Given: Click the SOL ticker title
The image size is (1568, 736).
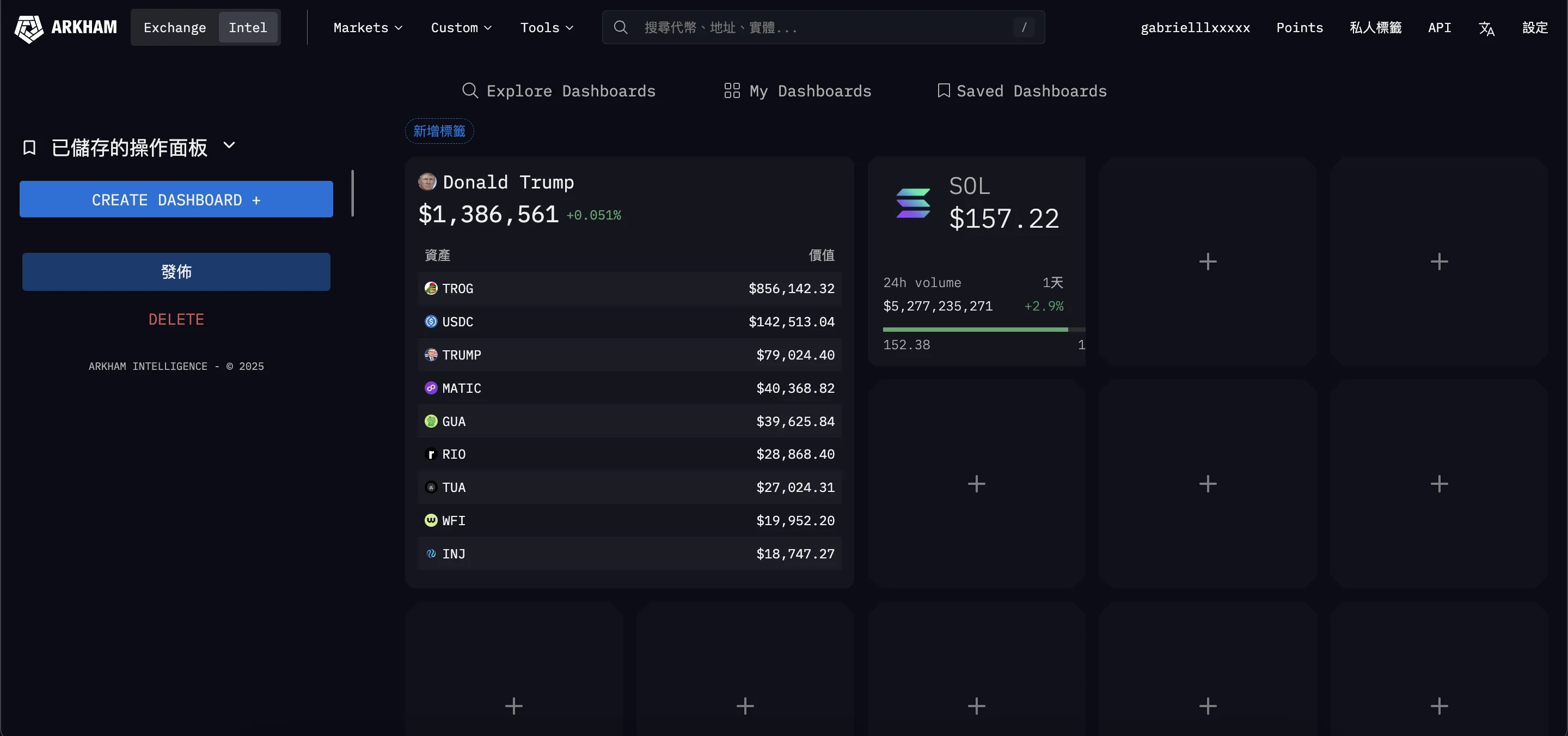Looking at the screenshot, I should click(x=970, y=186).
